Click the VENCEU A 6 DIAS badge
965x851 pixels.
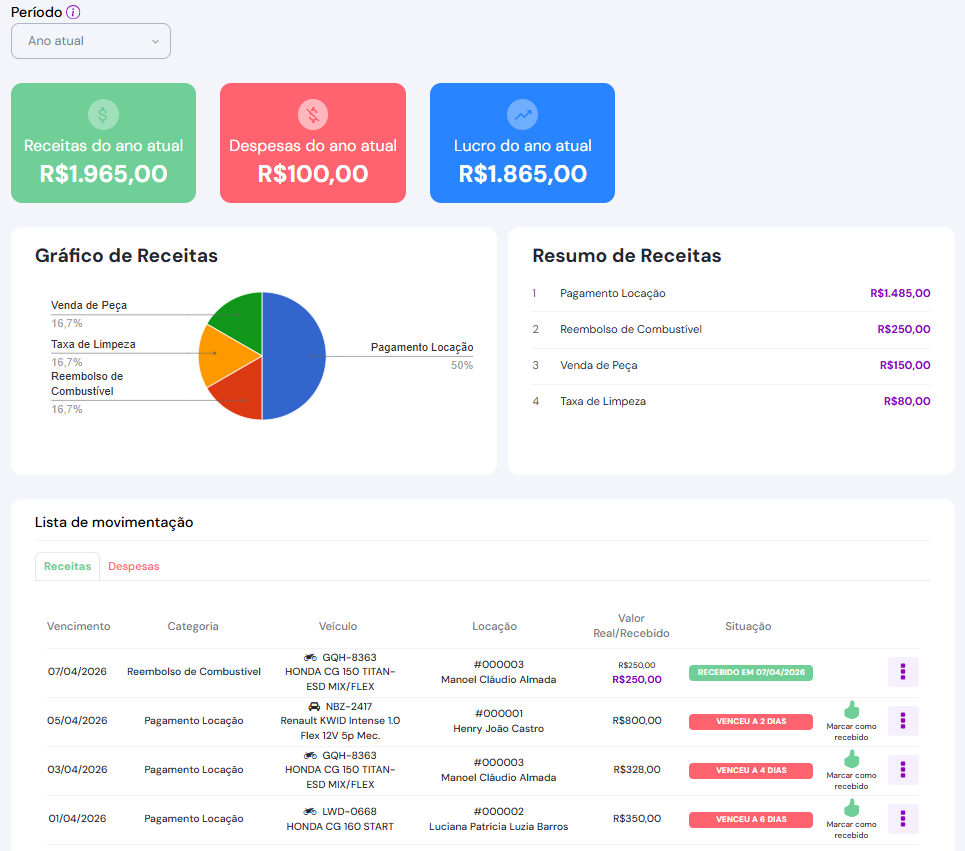[x=751, y=820]
